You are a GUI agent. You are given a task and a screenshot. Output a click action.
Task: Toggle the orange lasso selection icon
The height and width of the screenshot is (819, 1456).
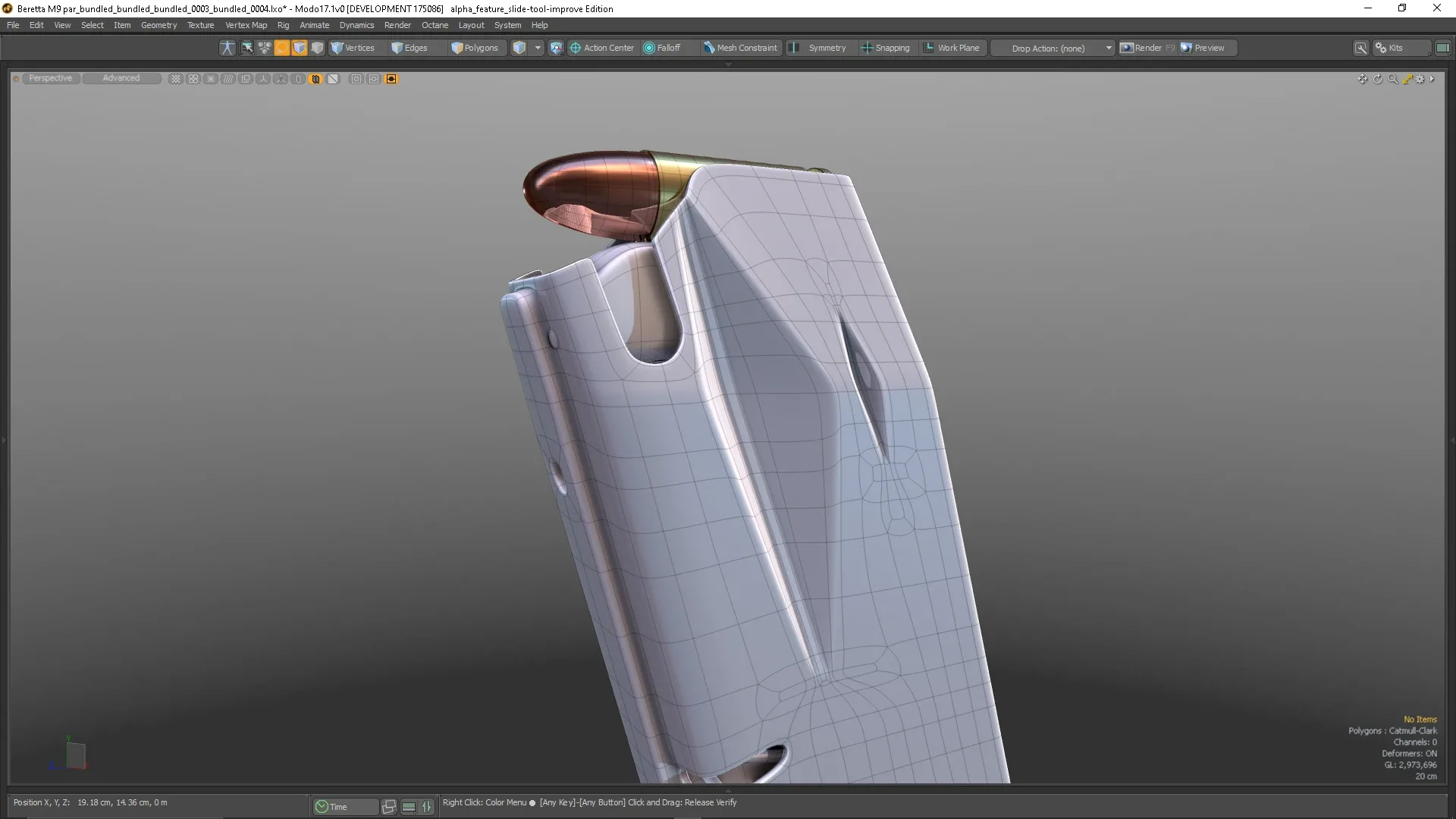pos(282,48)
